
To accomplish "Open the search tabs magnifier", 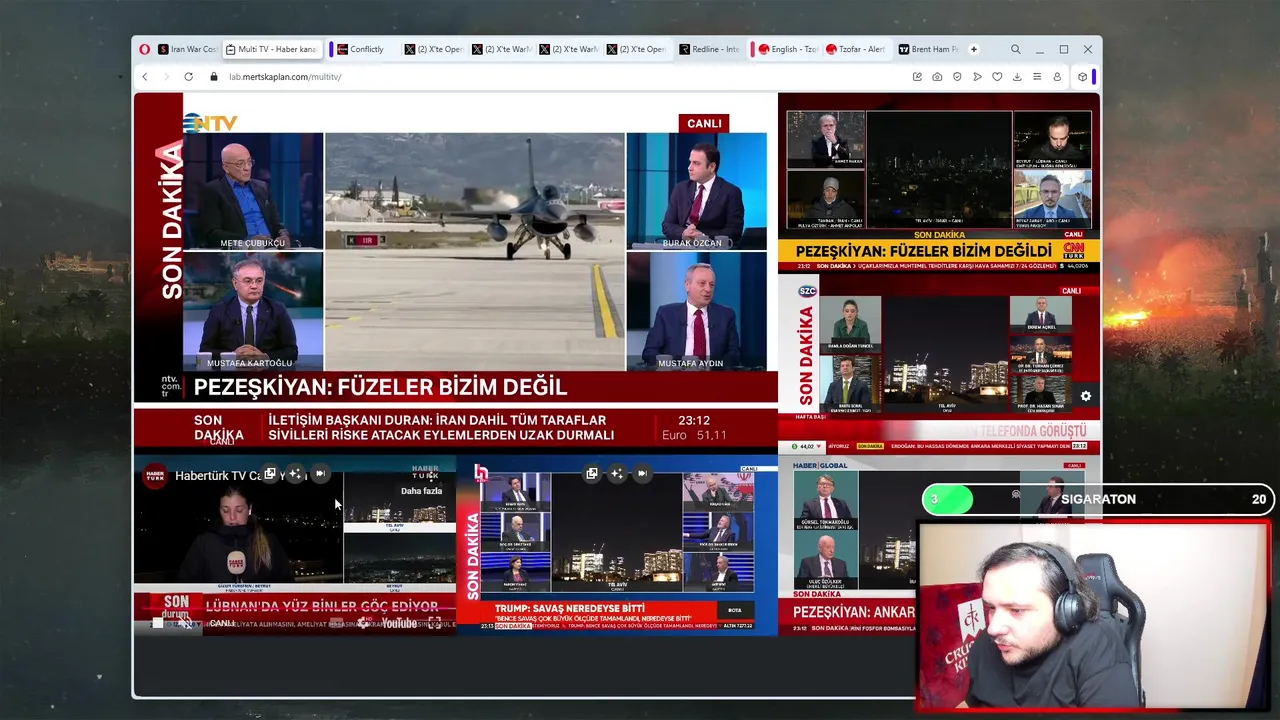I will tap(1015, 49).
